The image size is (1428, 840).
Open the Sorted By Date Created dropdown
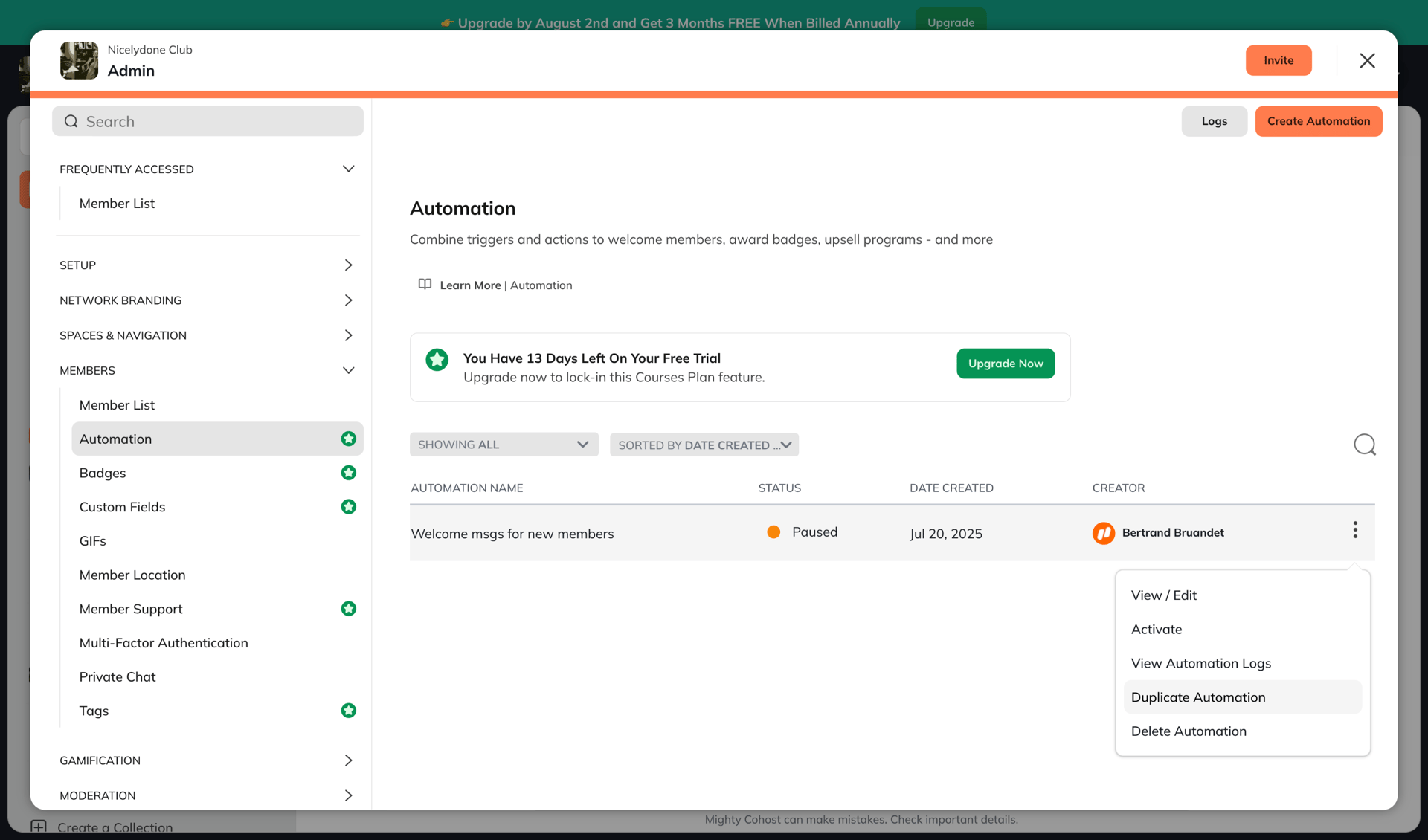click(704, 445)
